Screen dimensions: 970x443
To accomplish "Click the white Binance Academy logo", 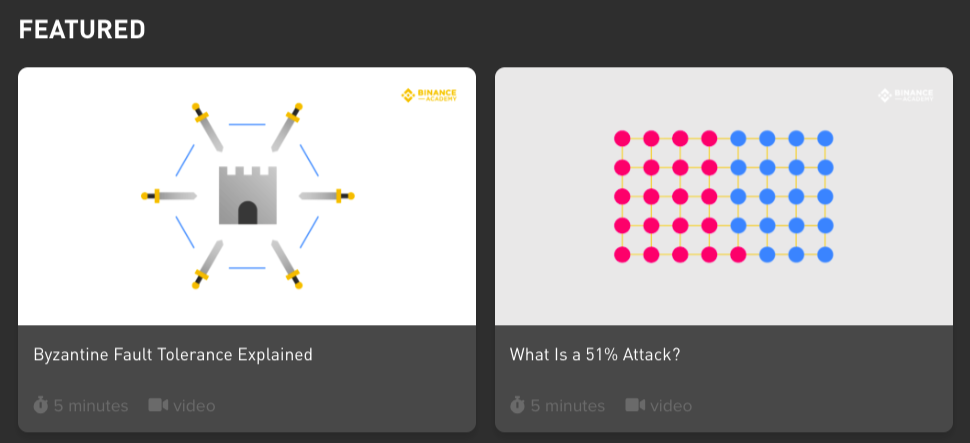I will coord(906,95).
